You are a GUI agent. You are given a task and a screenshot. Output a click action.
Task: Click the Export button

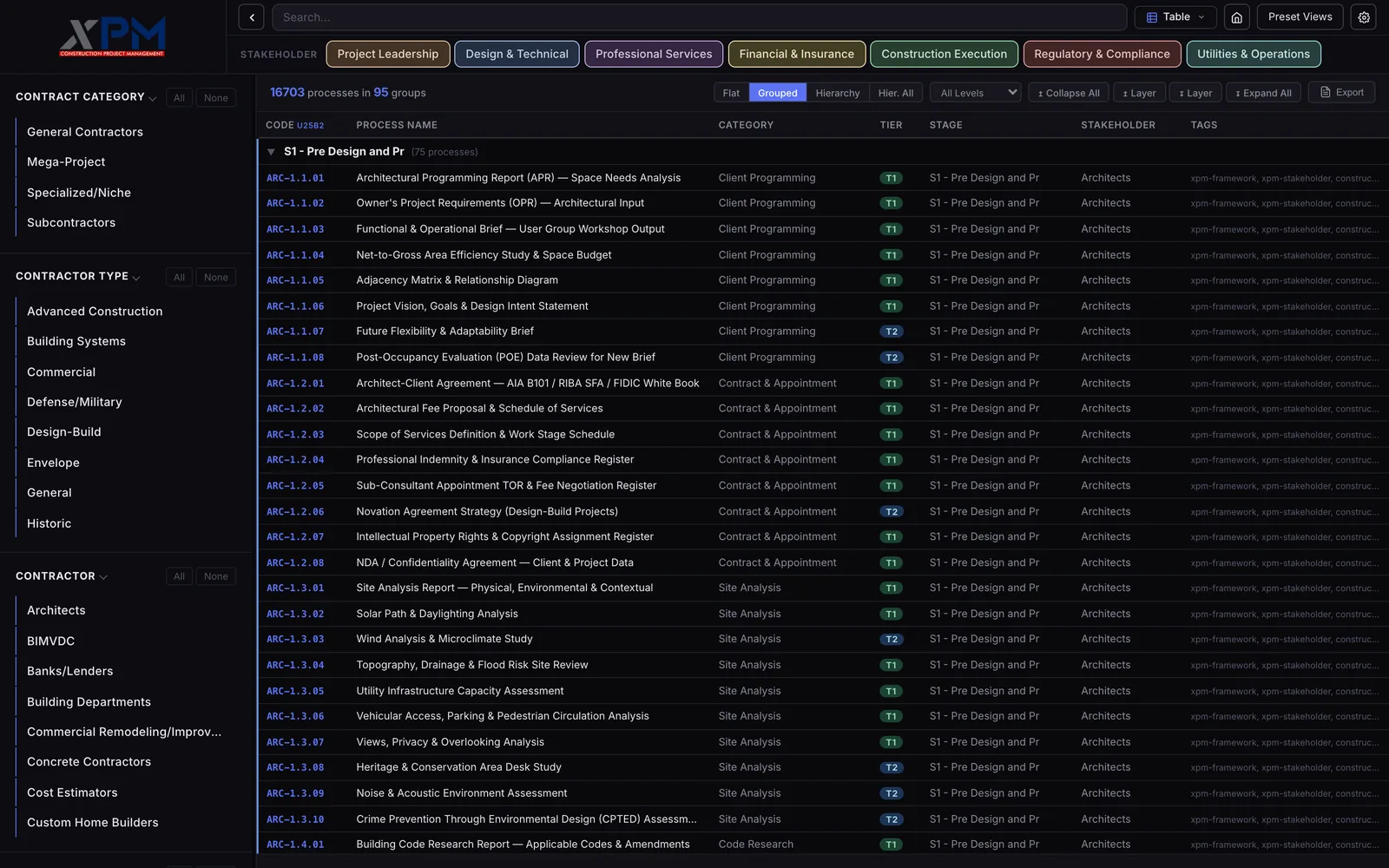tap(1342, 92)
